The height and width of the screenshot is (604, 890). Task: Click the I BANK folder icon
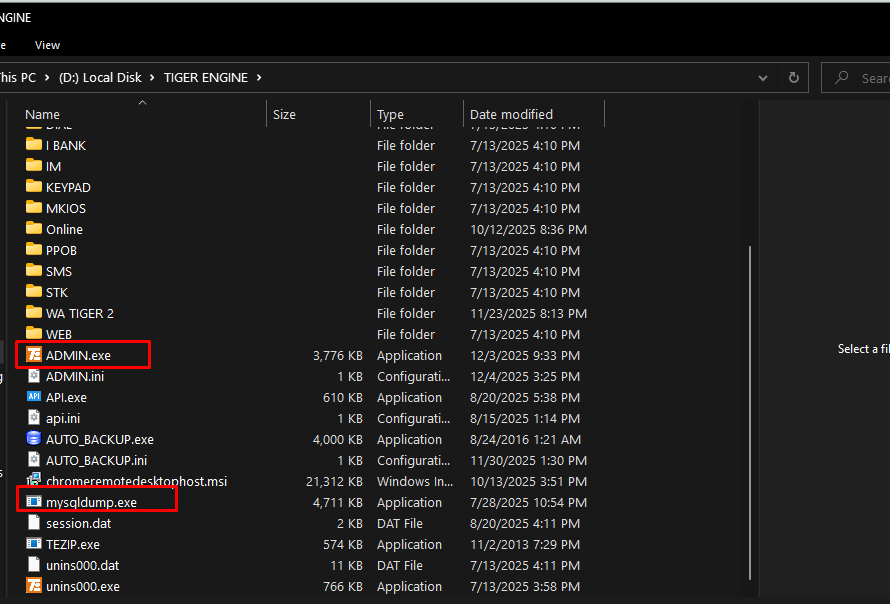(x=34, y=145)
